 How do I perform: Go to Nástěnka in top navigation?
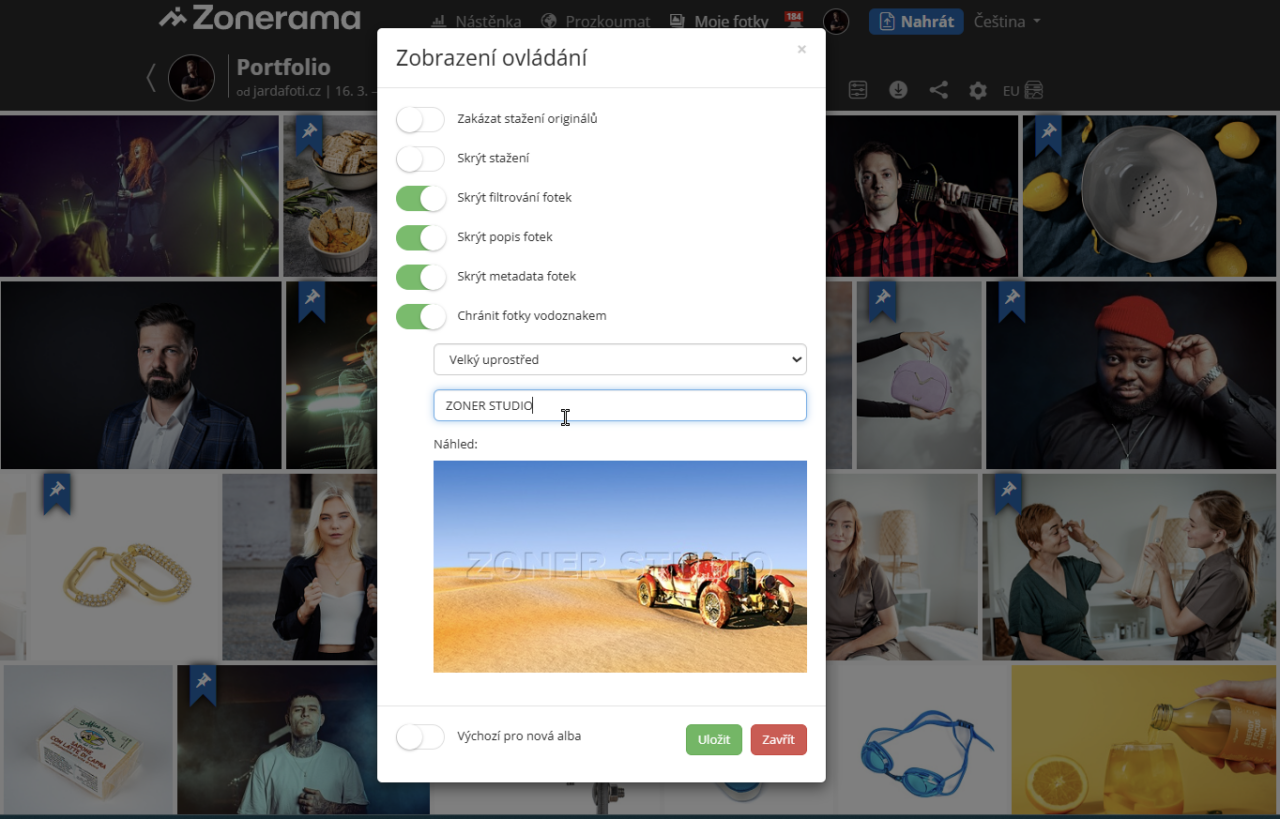click(x=476, y=21)
